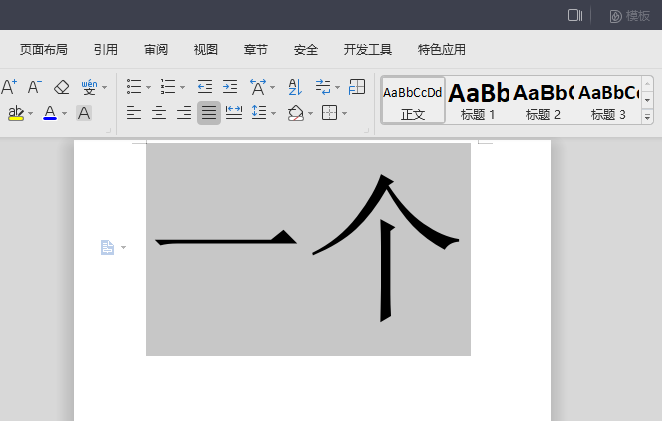Align text left

click(134, 113)
